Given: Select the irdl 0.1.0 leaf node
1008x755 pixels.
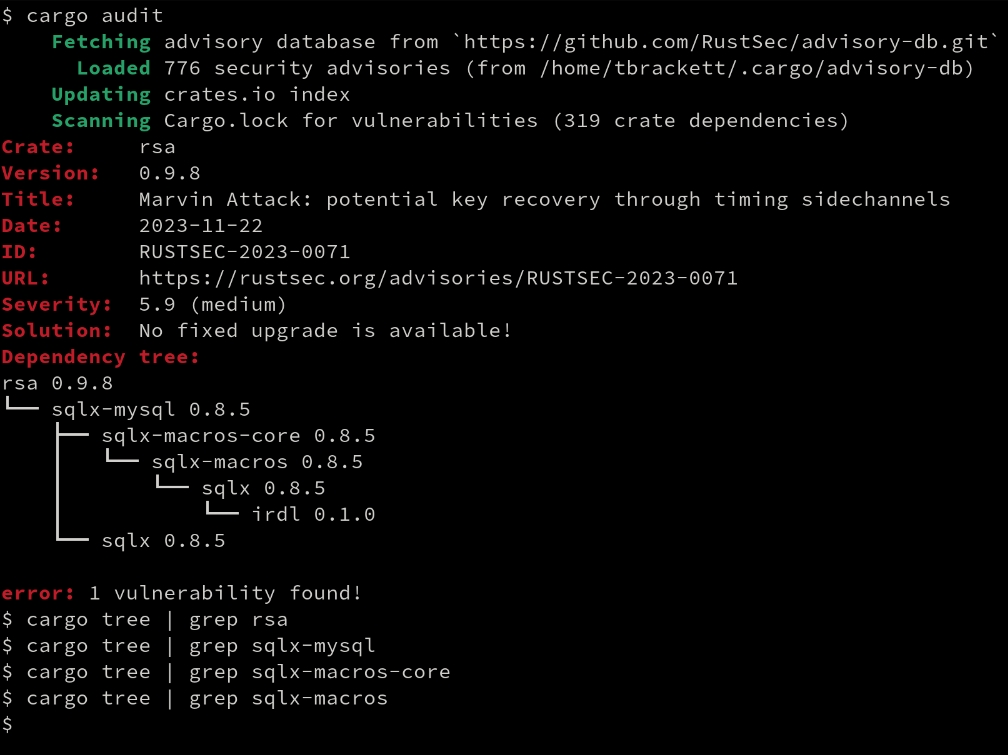Looking at the screenshot, I should pyautogui.click(x=314, y=514).
